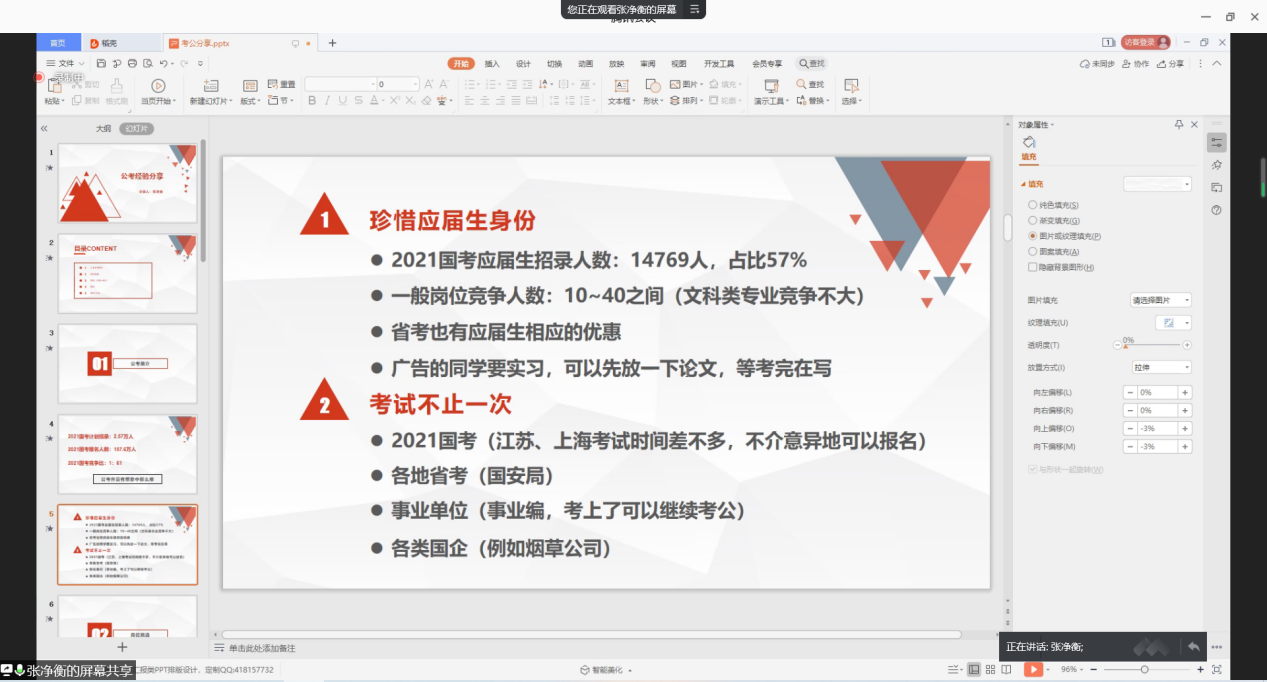The image size is (1267, 682).
Task: Open the 放置方式 拉伸 dropdown
Action: coord(1161,368)
